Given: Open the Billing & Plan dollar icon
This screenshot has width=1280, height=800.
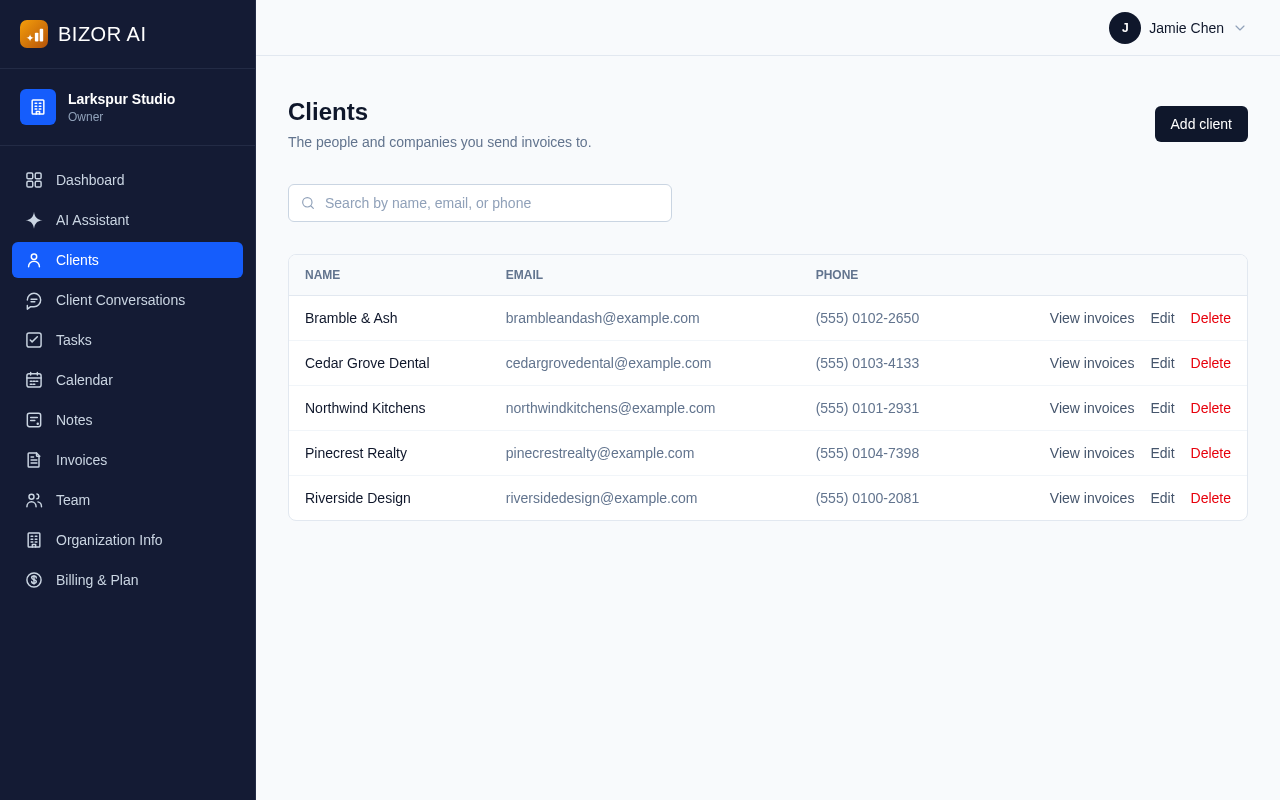Looking at the screenshot, I should coord(34,580).
